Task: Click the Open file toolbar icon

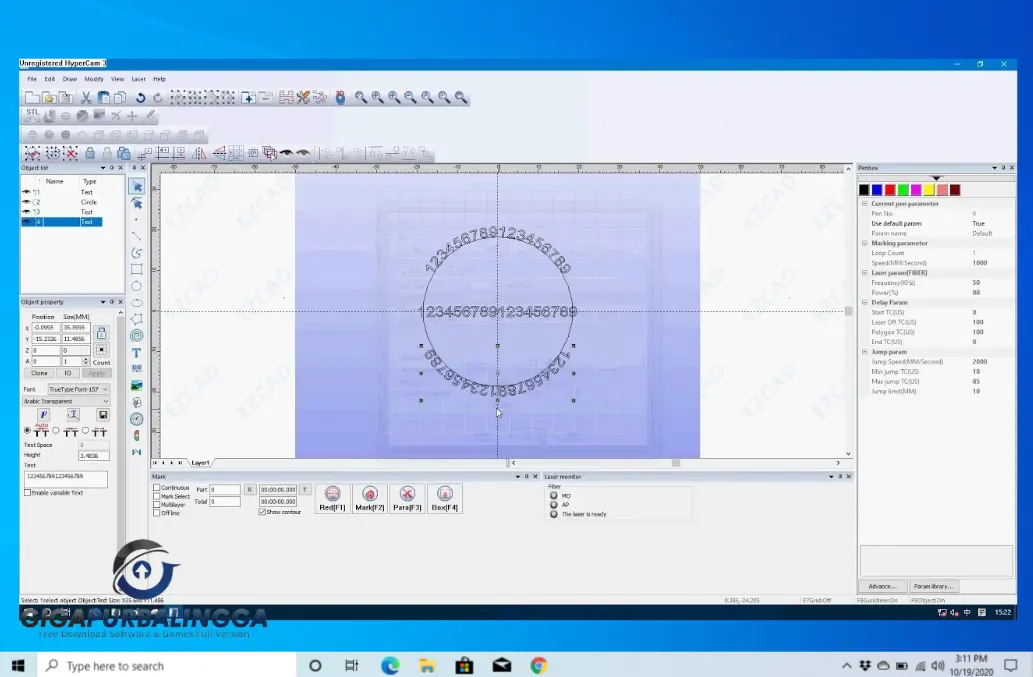Action: click(x=49, y=97)
